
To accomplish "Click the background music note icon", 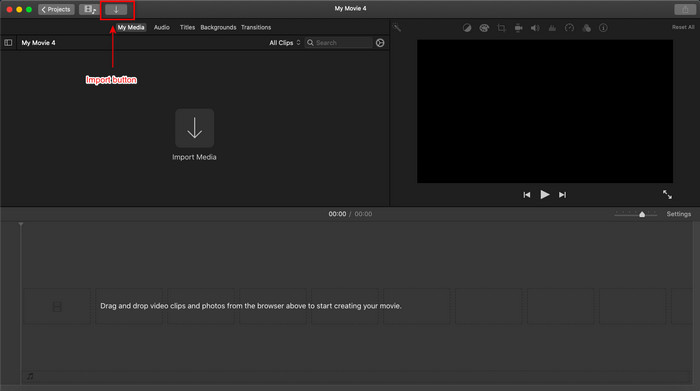I will 30,376.
